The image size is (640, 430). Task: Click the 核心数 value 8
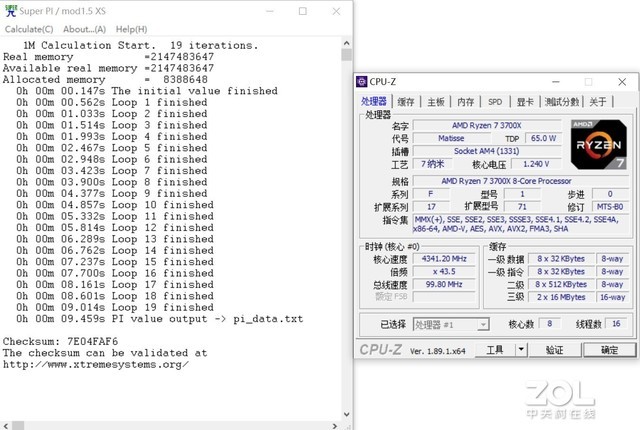(x=550, y=324)
